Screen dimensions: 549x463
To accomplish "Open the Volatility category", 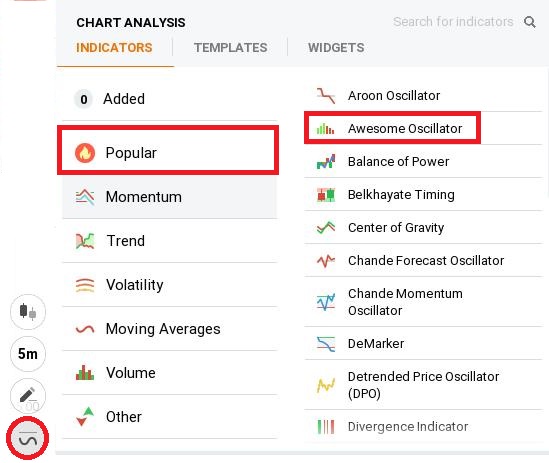I will [170, 285].
